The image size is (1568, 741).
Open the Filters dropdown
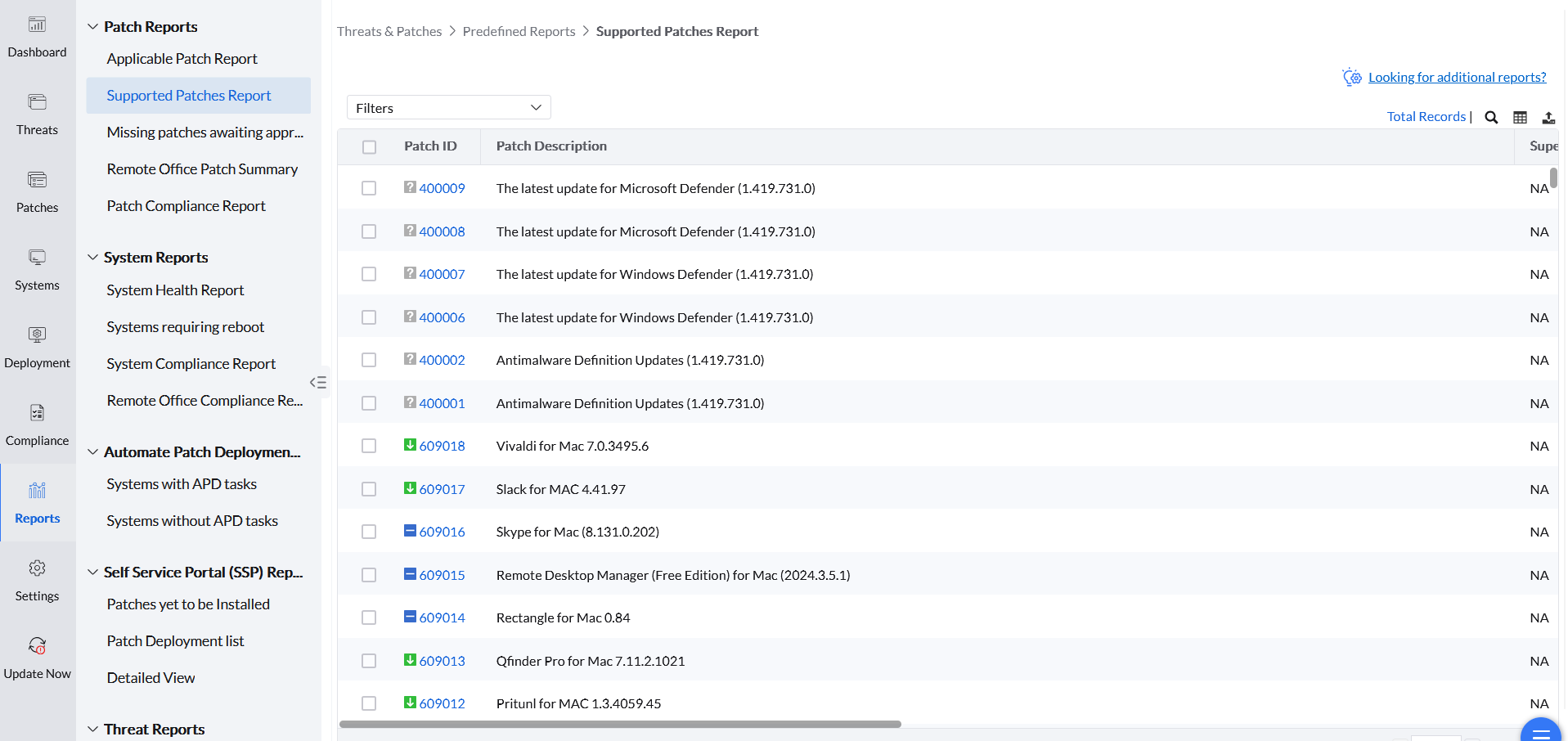click(x=448, y=108)
